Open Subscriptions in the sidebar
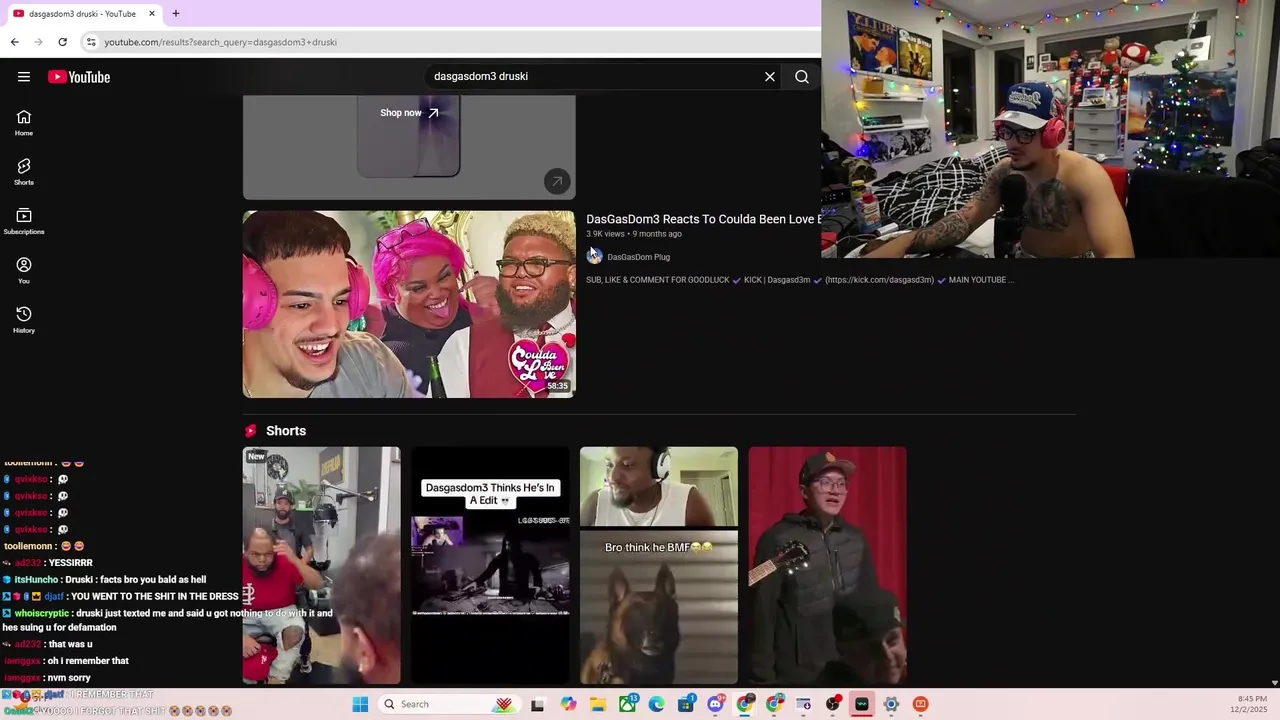Viewport: 1280px width, 720px height. coord(24,221)
